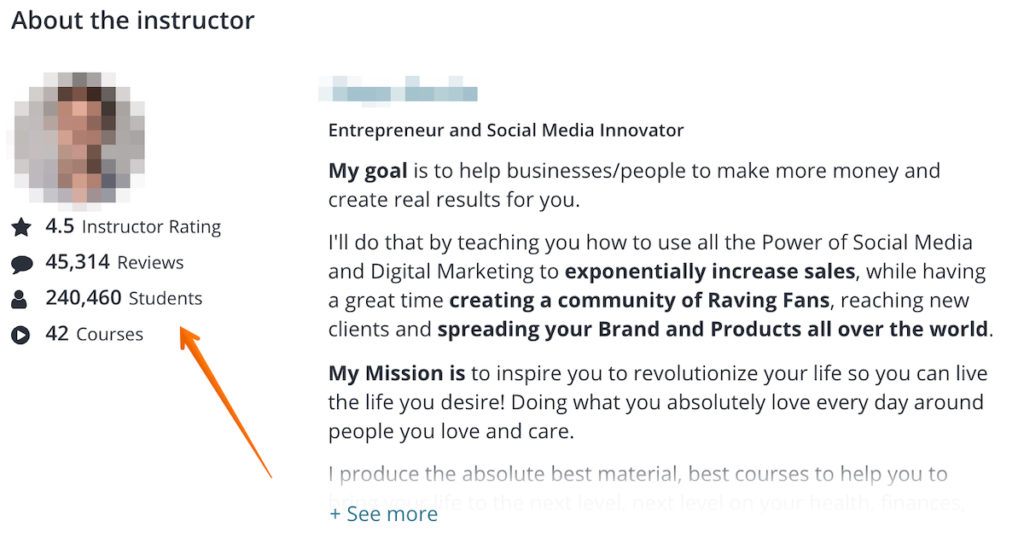The image size is (1024, 550).
Task: Click creating a community of Raving Fans
Action: [639, 300]
